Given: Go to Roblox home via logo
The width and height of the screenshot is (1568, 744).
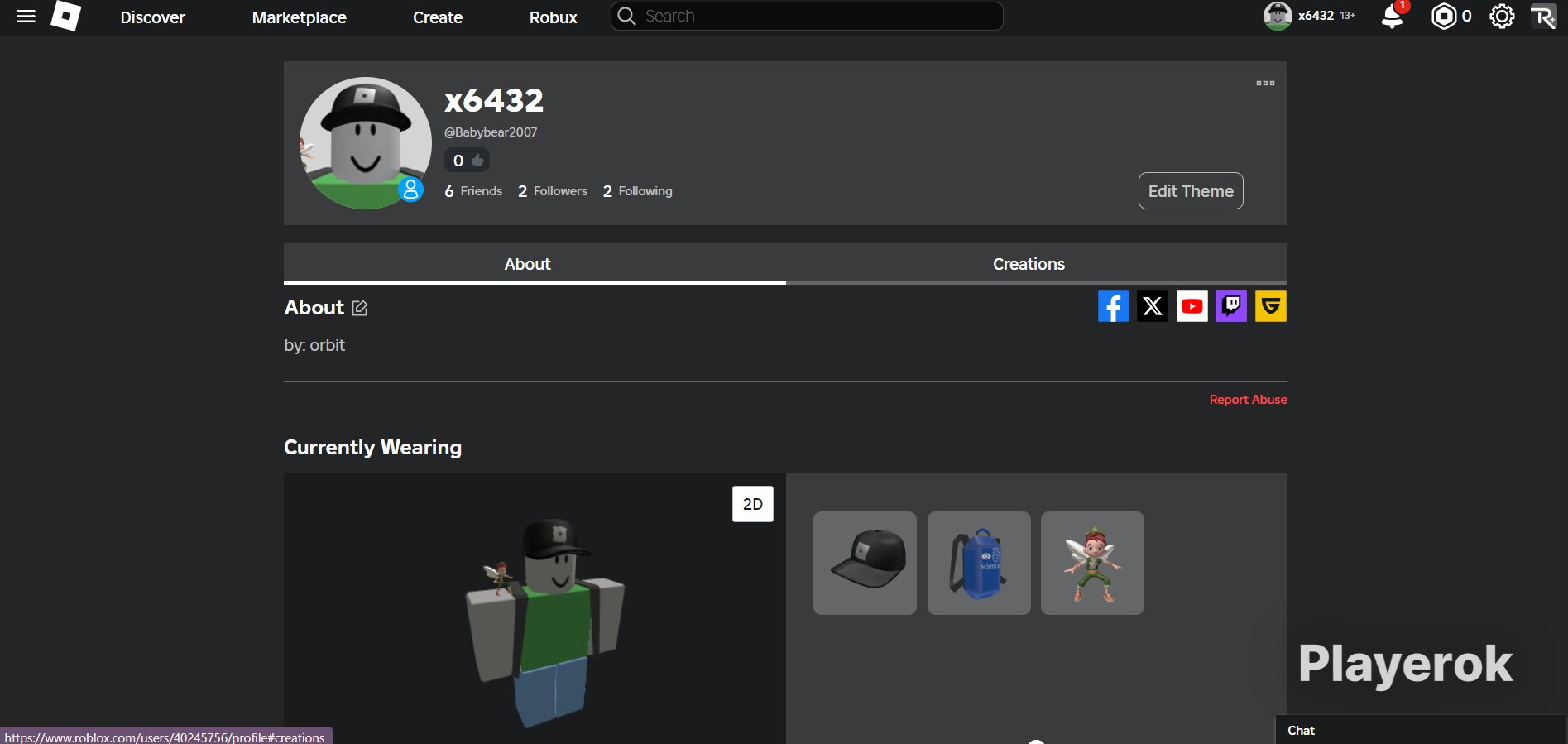Looking at the screenshot, I should pyautogui.click(x=65, y=16).
